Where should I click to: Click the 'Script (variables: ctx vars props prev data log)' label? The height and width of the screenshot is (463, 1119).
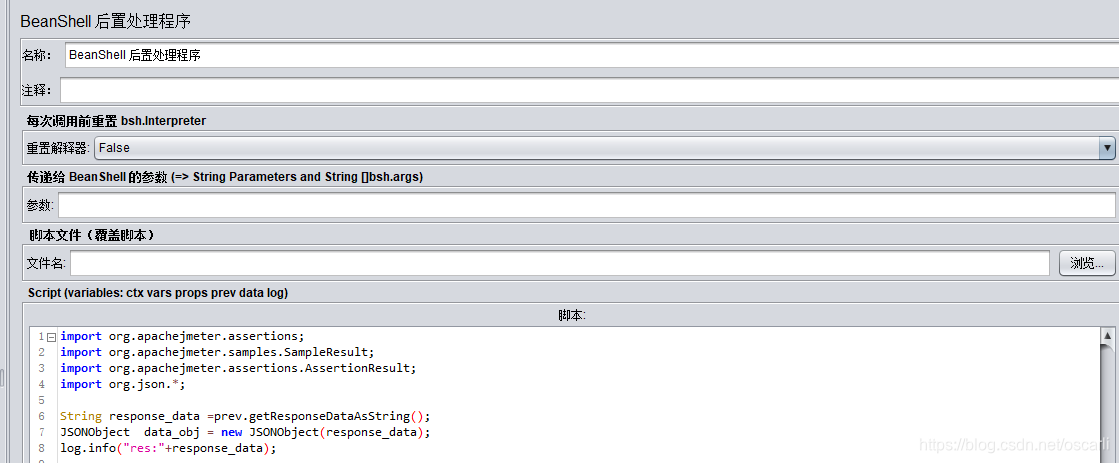click(158, 293)
